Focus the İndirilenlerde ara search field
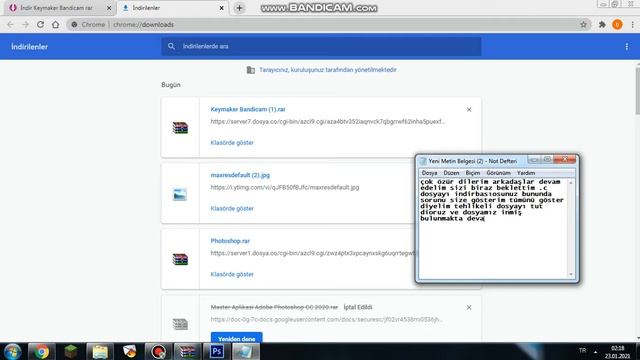This screenshot has width=640, height=360. (321, 47)
